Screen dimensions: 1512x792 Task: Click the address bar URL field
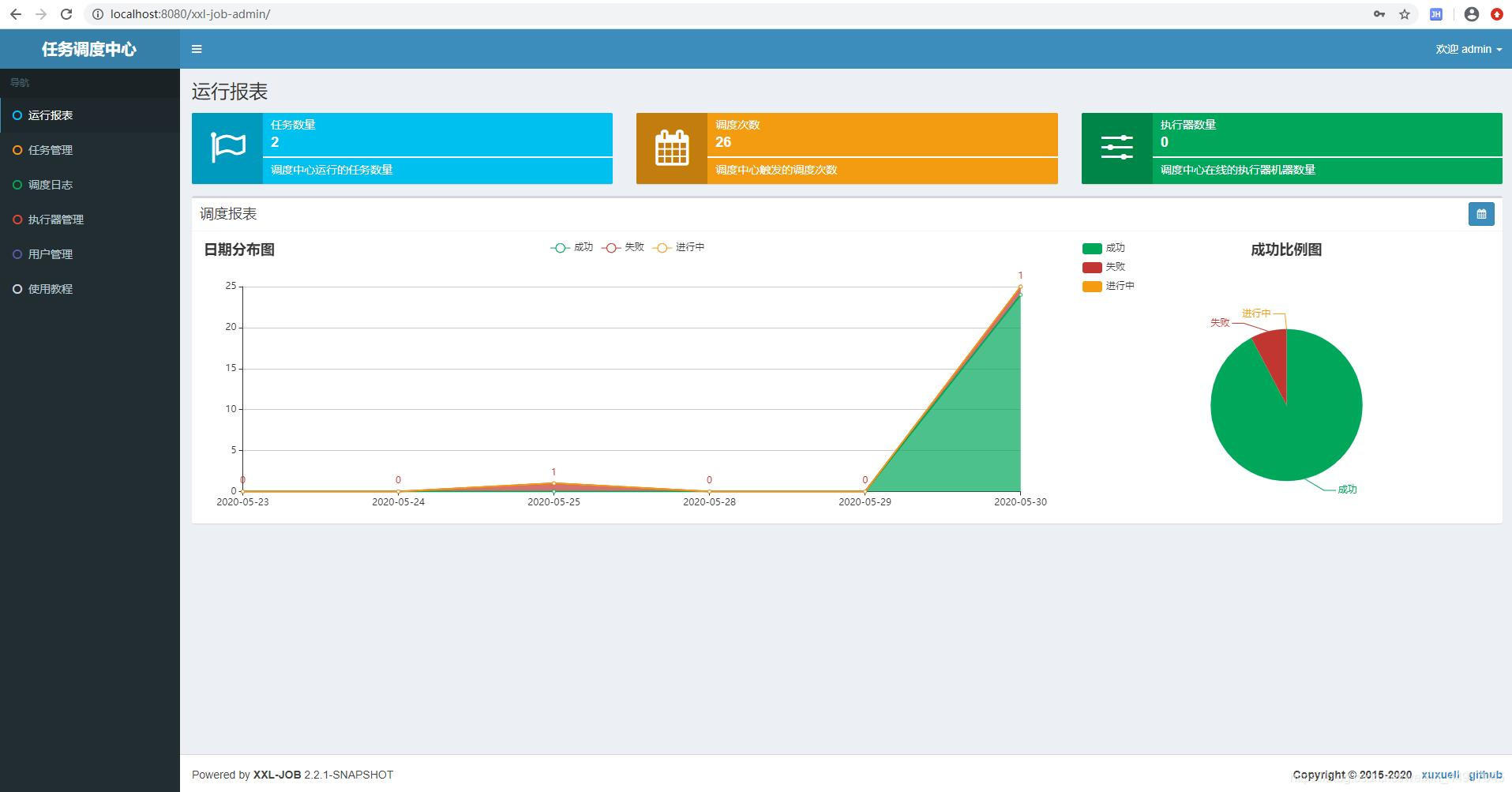click(726, 14)
